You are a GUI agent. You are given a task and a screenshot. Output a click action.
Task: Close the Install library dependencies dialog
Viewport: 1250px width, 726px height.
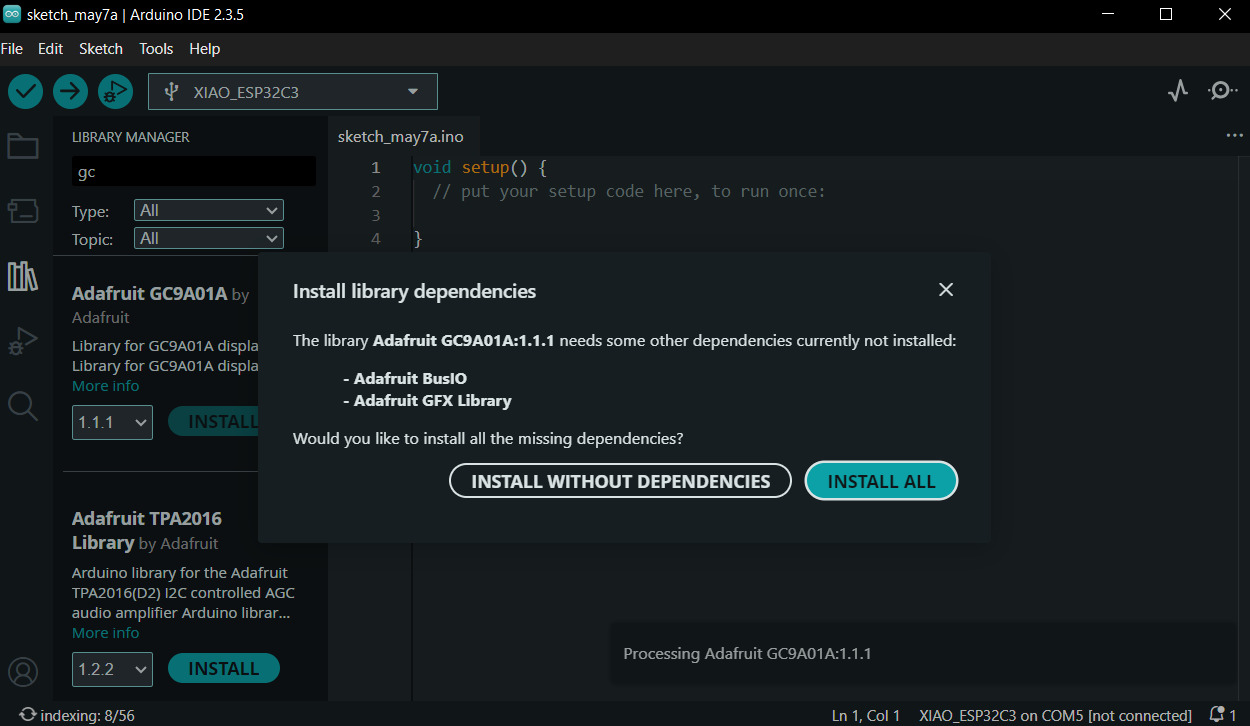(946, 290)
